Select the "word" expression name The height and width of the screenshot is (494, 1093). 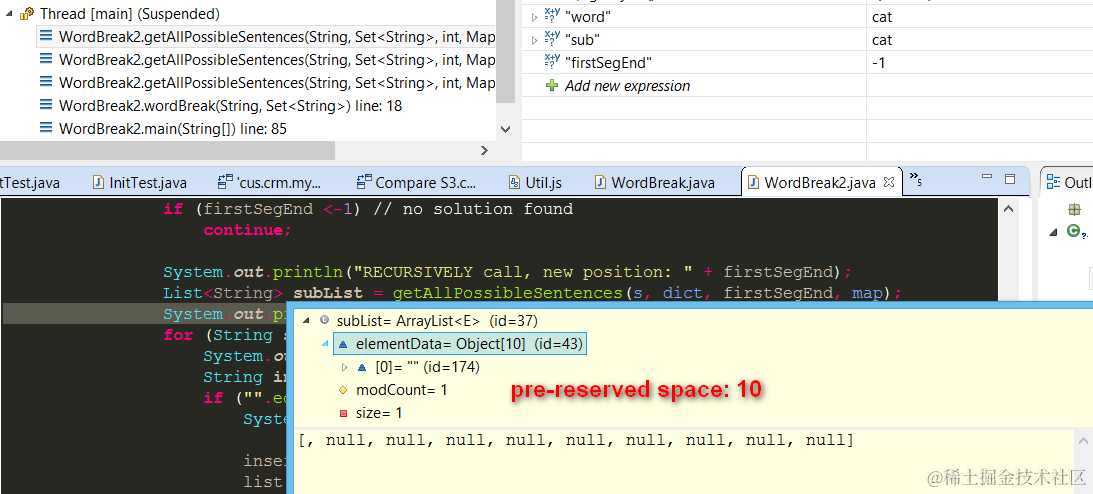(588, 17)
